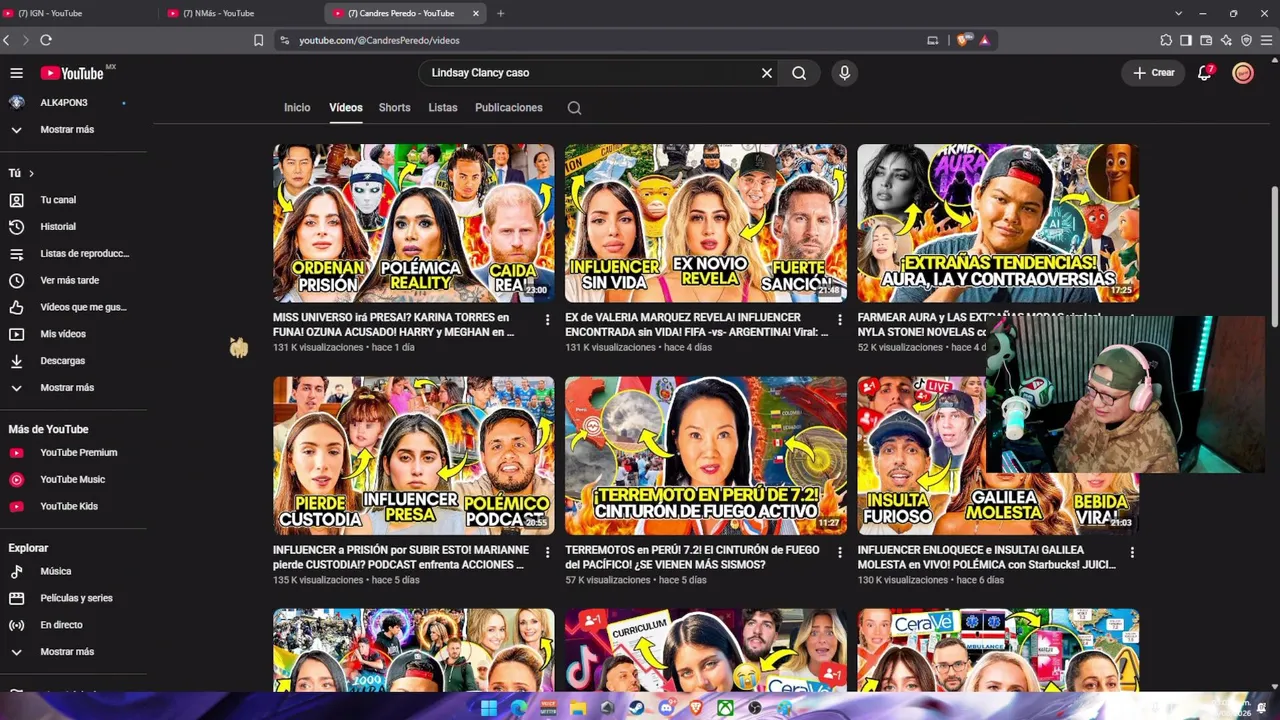Open more options for EX de VALERIA MARQUEZ video
The height and width of the screenshot is (720, 1280).
[839, 320]
